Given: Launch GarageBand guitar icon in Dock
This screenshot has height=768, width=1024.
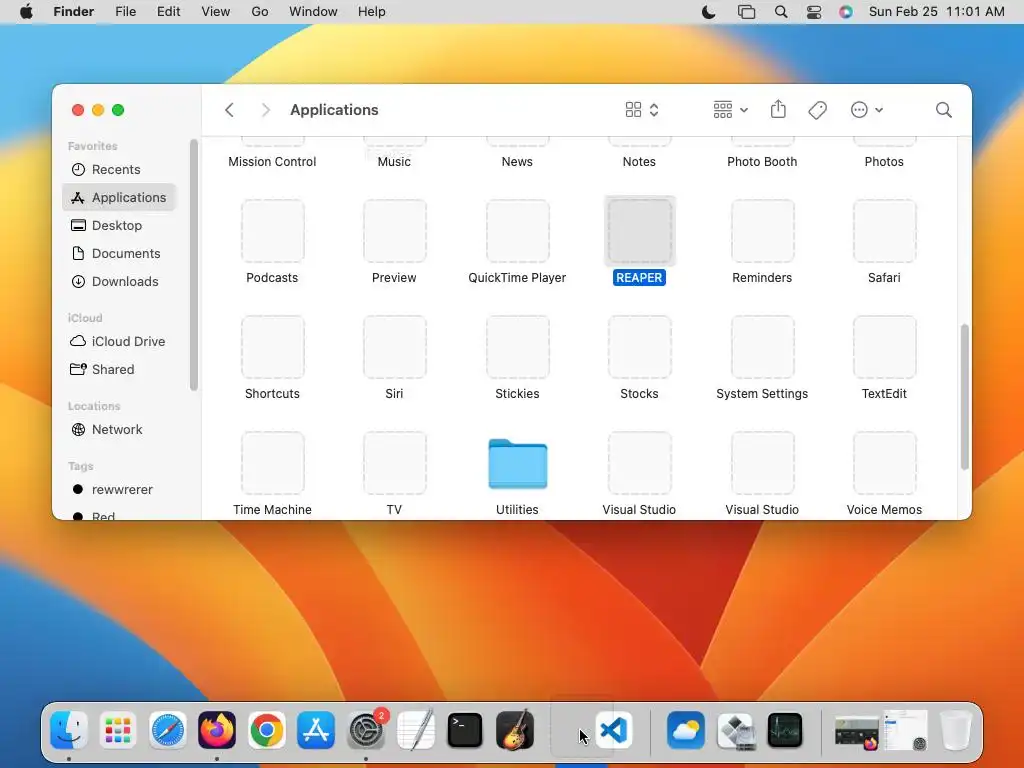Looking at the screenshot, I should tap(515, 729).
